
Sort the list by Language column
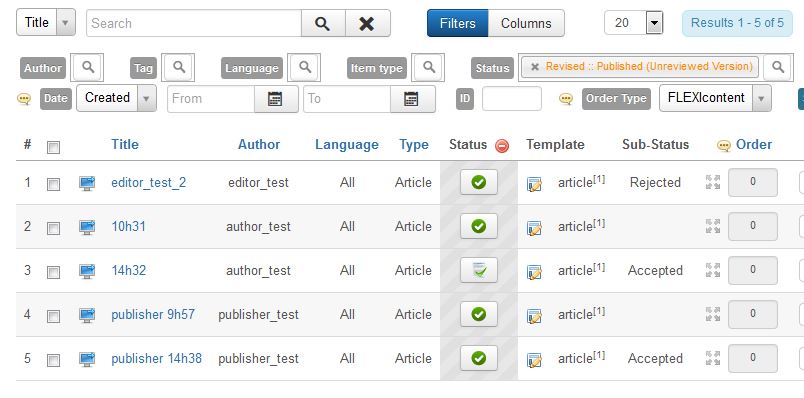347,145
